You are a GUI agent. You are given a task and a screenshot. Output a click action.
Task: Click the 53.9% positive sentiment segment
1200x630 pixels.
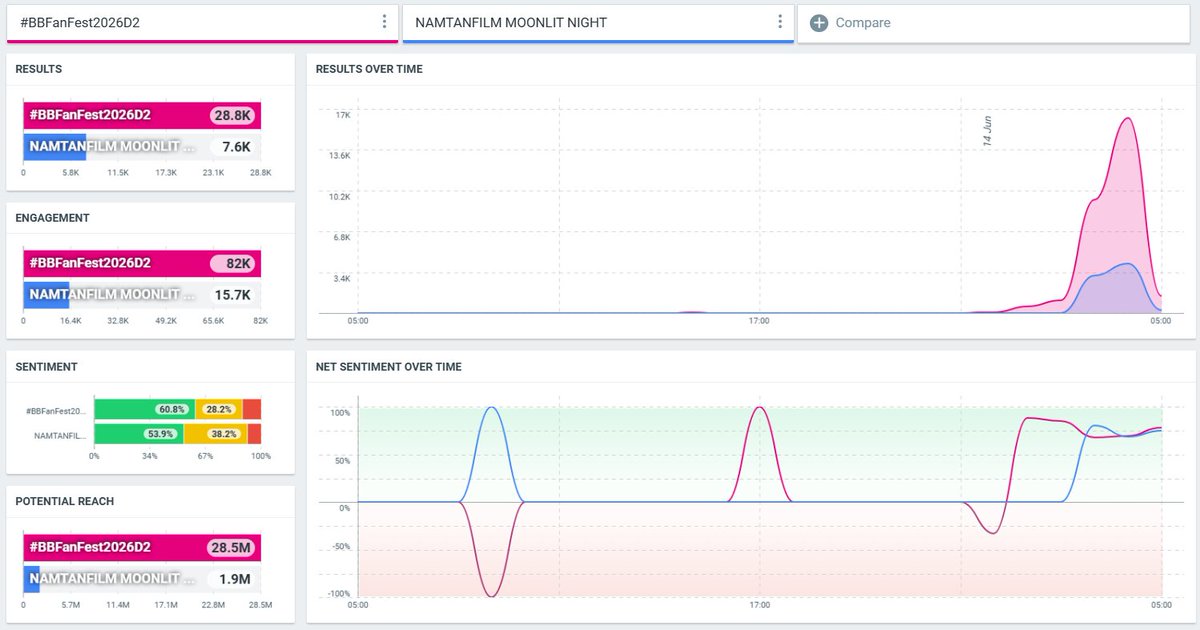point(138,434)
